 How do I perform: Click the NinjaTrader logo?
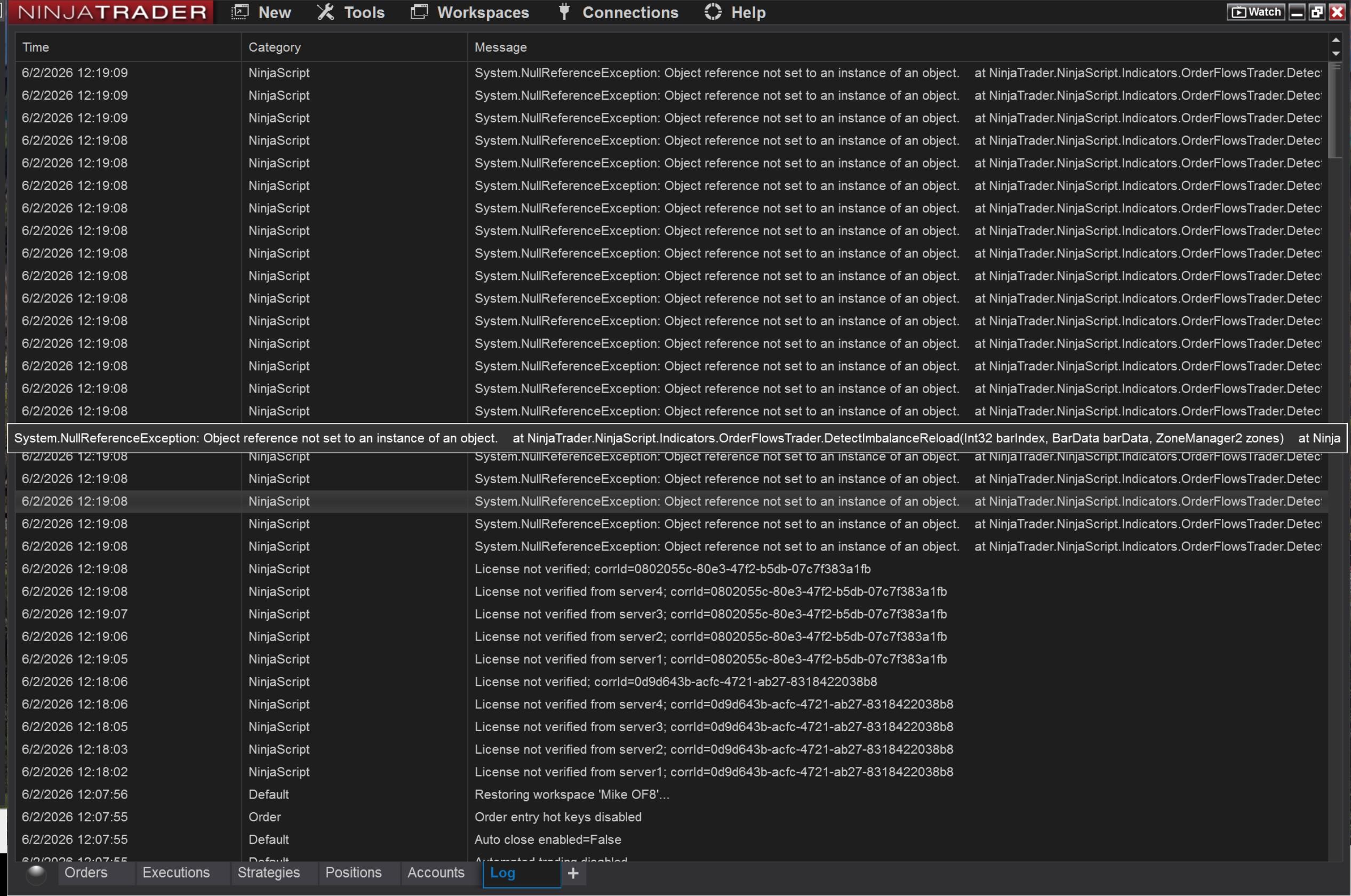tap(112, 12)
